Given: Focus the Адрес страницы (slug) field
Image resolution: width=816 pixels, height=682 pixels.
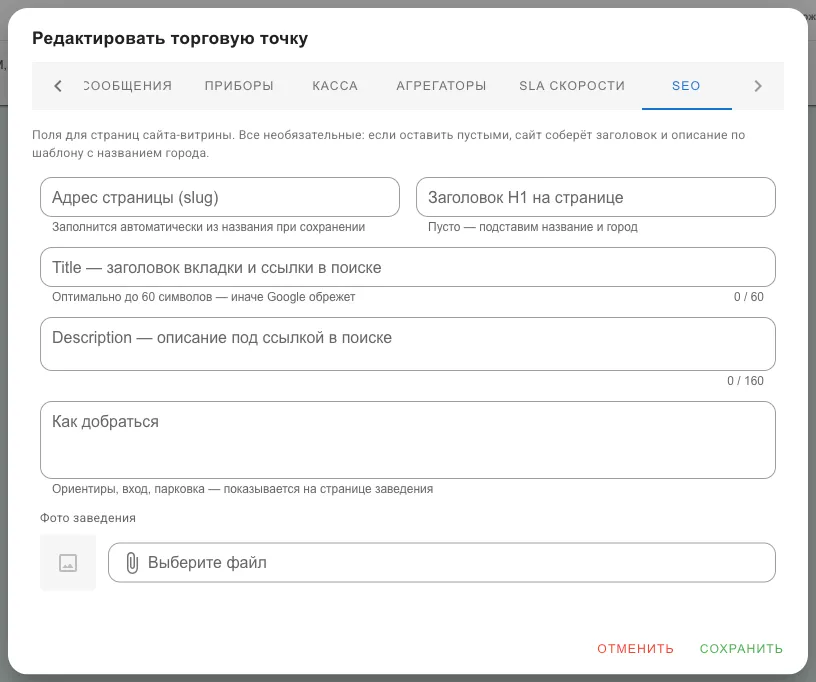Looking at the screenshot, I should pyautogui.click(x=220, y=197).
